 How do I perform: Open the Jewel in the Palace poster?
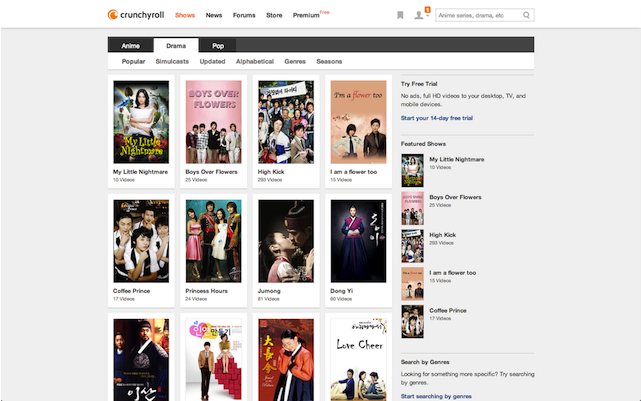click(x=286, y=360)
